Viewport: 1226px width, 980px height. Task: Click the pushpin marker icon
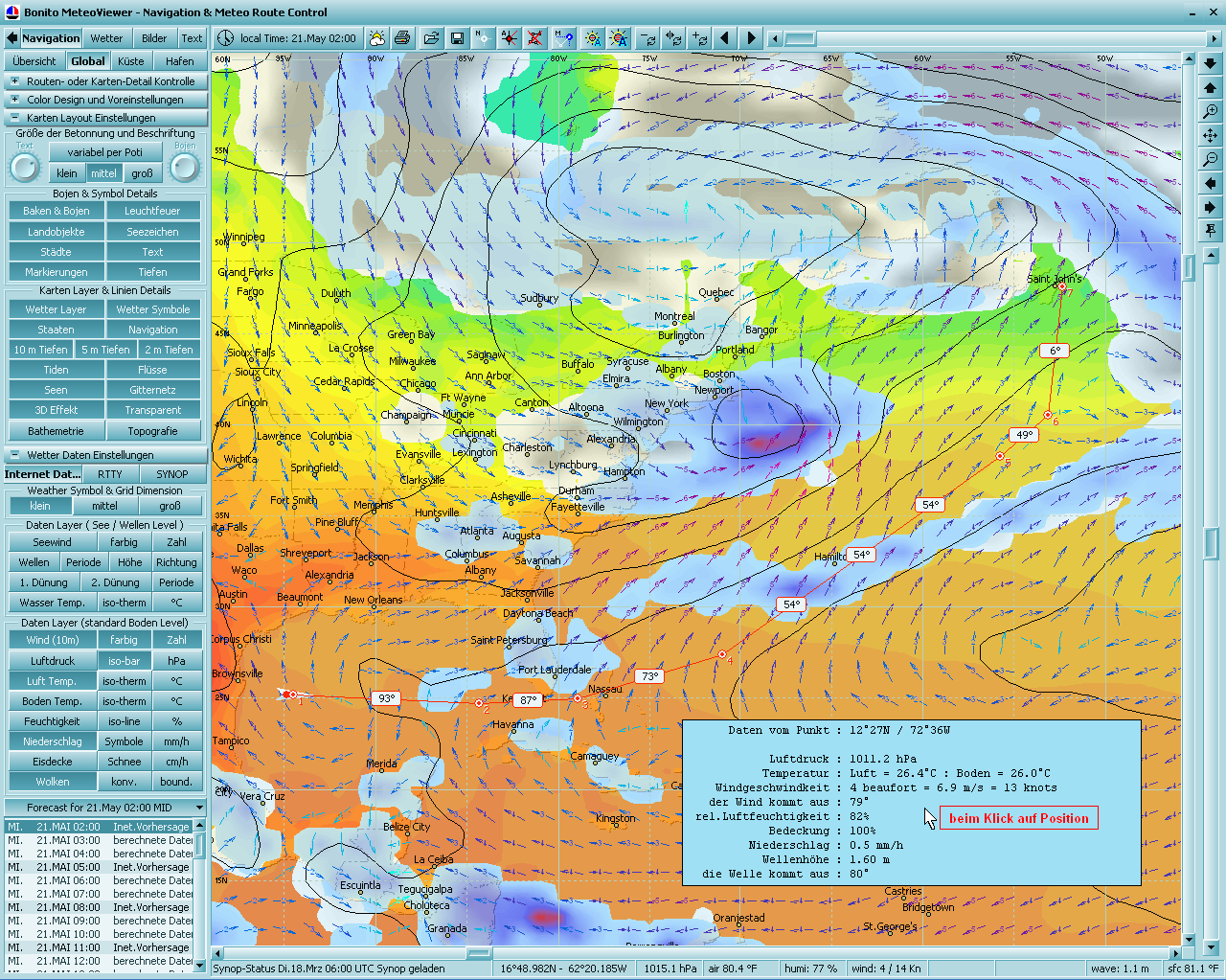1211,231
